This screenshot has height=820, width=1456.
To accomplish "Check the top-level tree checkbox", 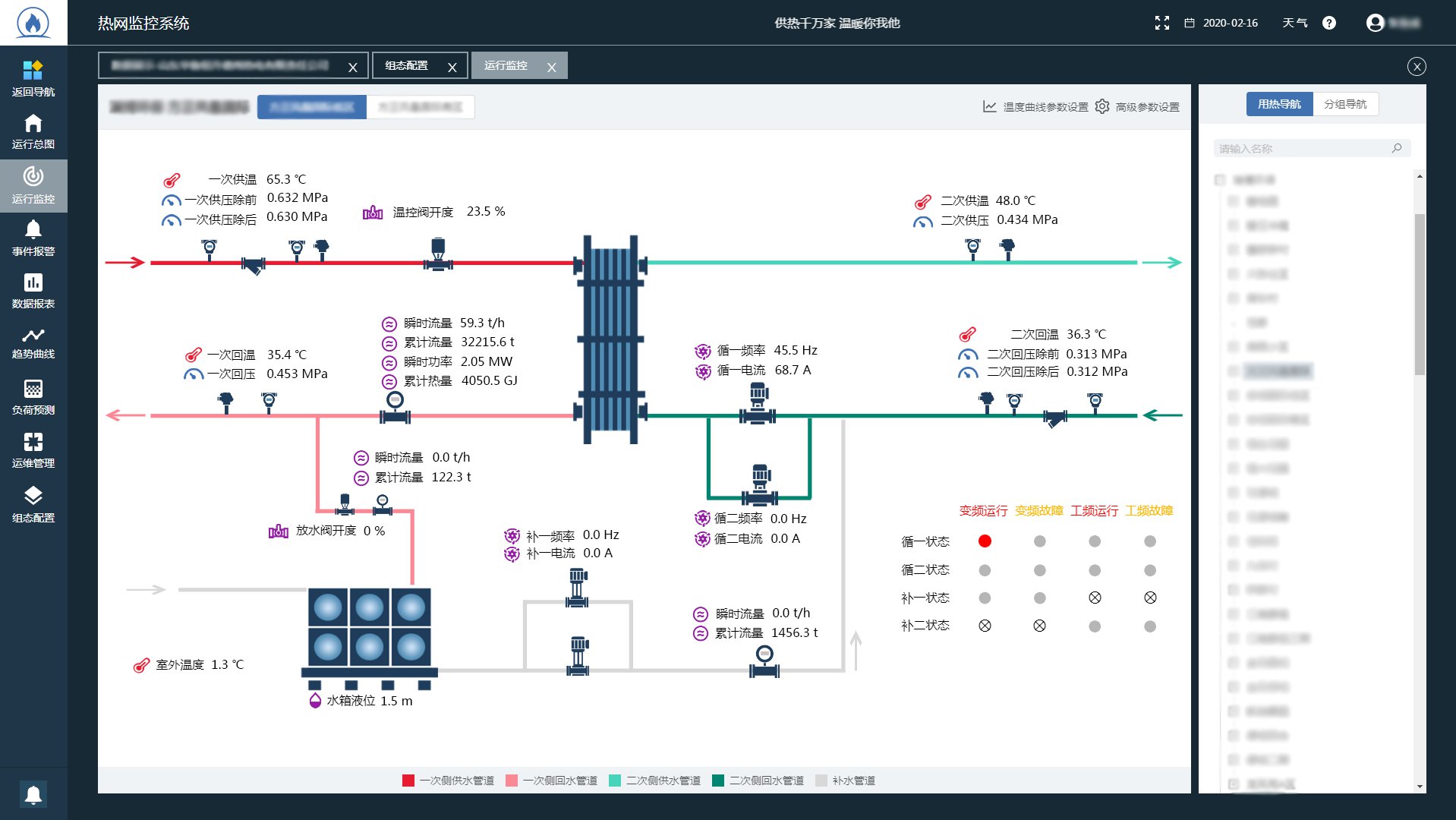I will pos(1220,180).
